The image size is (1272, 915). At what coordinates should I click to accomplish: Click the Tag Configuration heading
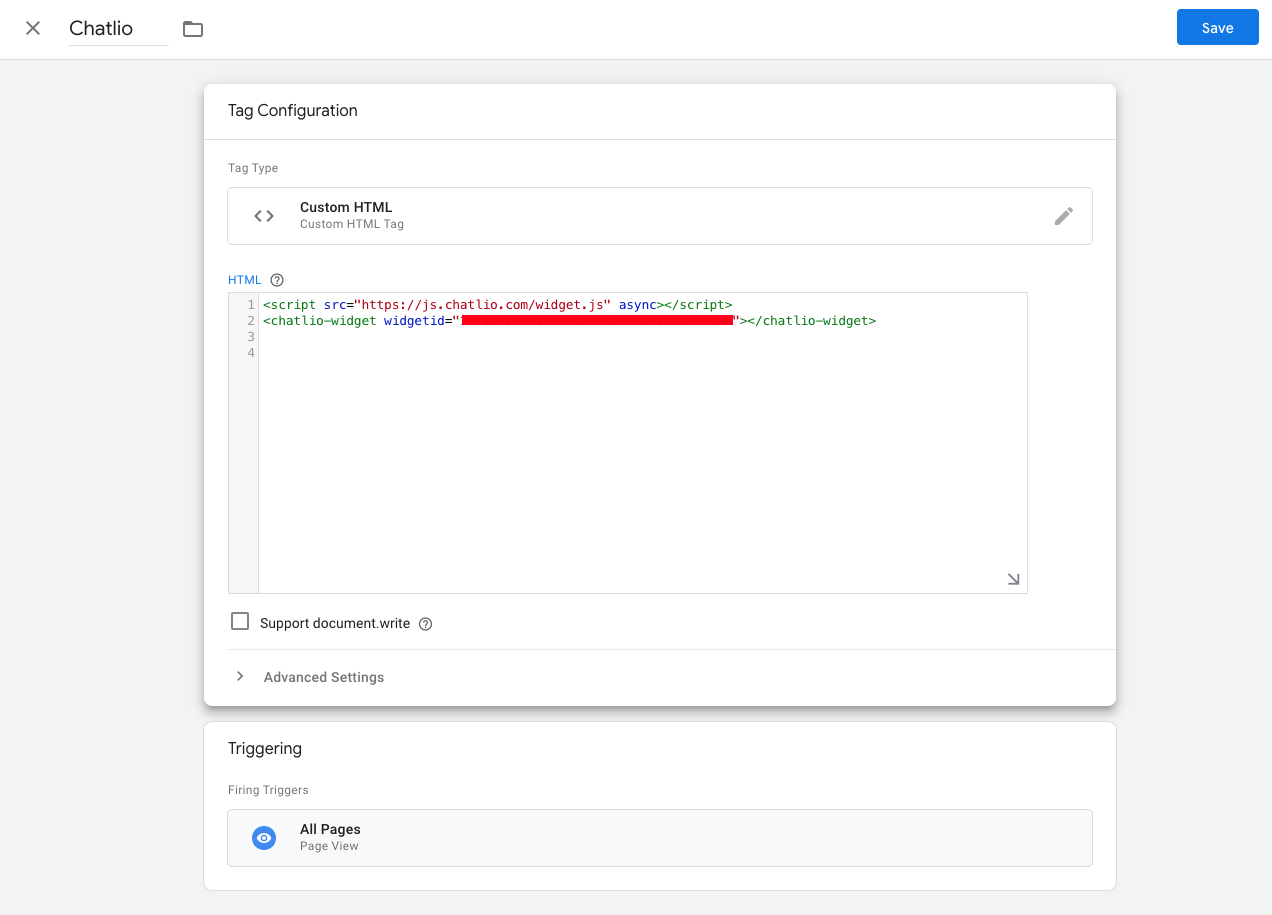click(293, 111)
